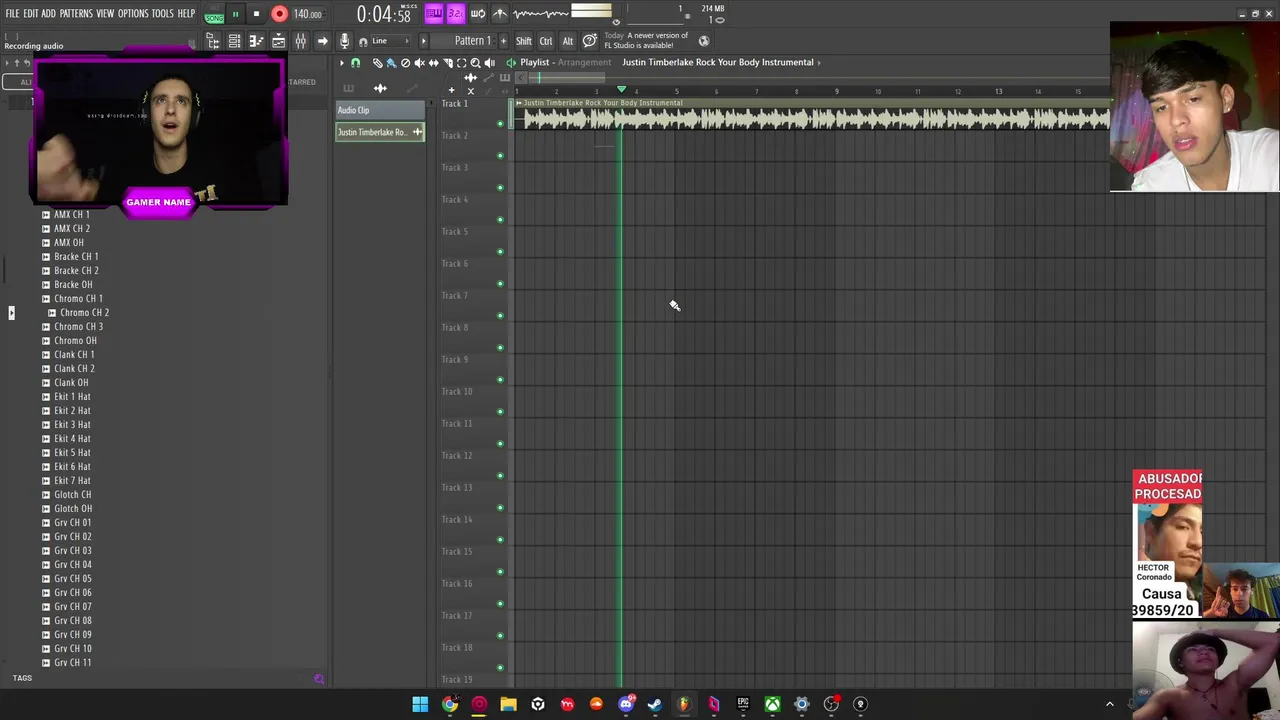
Task: Mute Track 2 via green dot
Action: (x=500, y=156)
